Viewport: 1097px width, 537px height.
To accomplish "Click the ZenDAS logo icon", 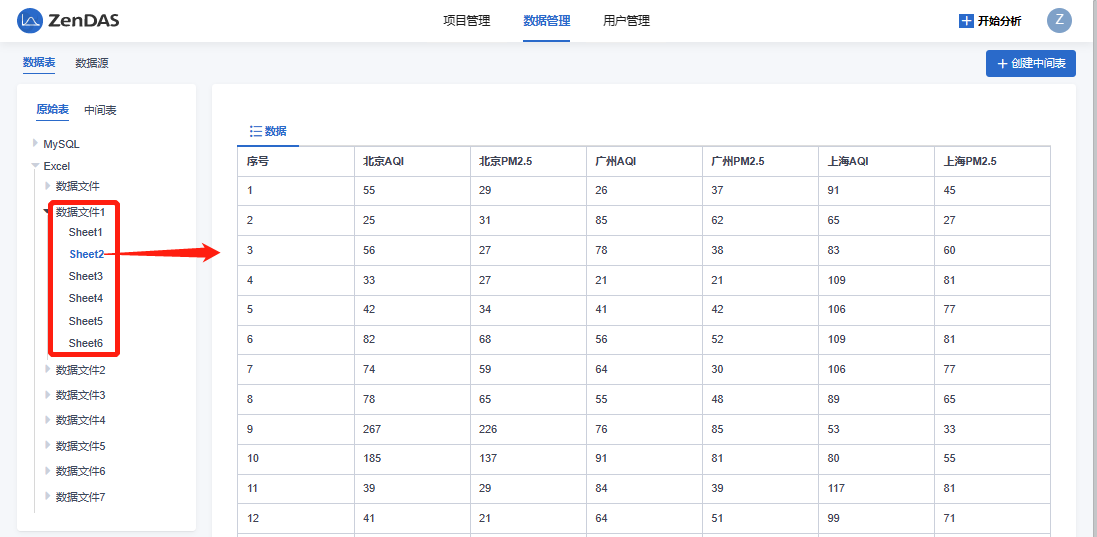I will pos(30,20).
